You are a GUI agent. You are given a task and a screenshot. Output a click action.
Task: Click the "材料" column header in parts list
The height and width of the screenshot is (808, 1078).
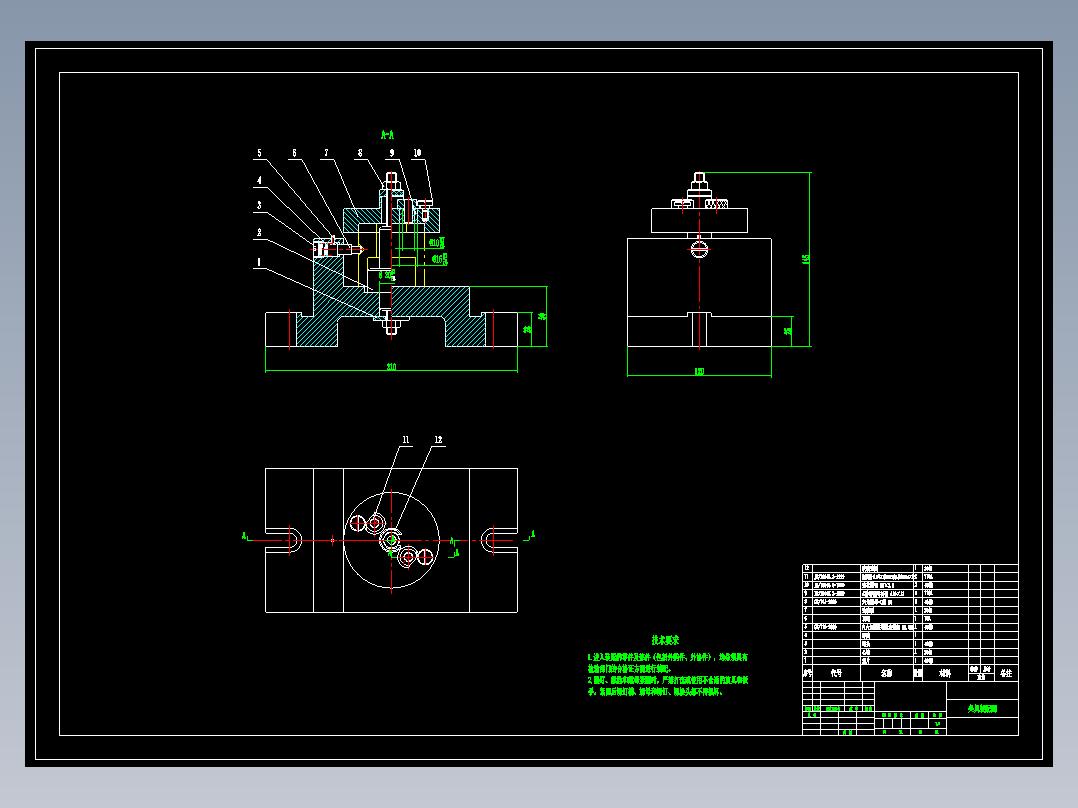(945, 673)
